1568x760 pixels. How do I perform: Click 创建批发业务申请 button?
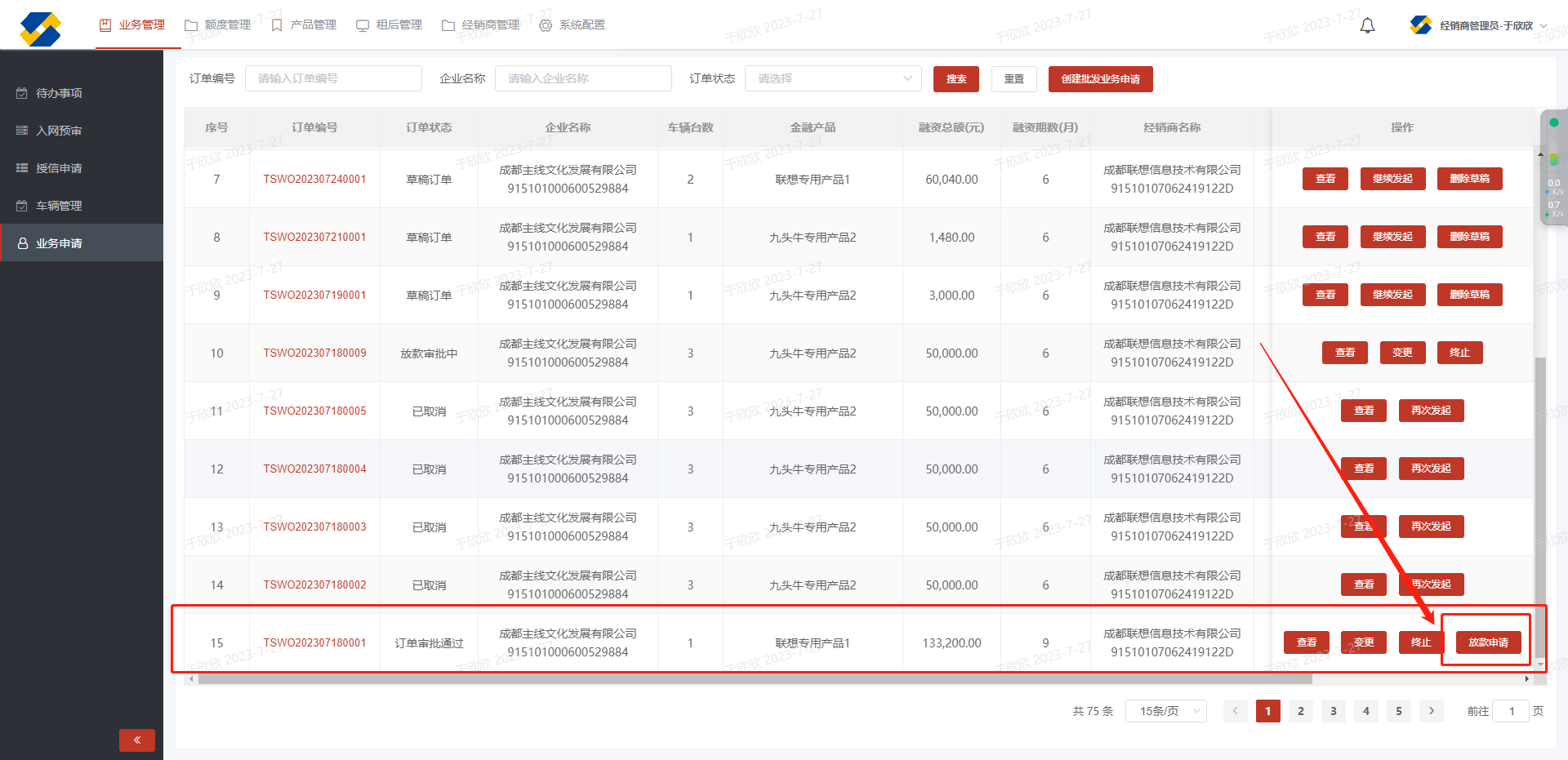1100,79
